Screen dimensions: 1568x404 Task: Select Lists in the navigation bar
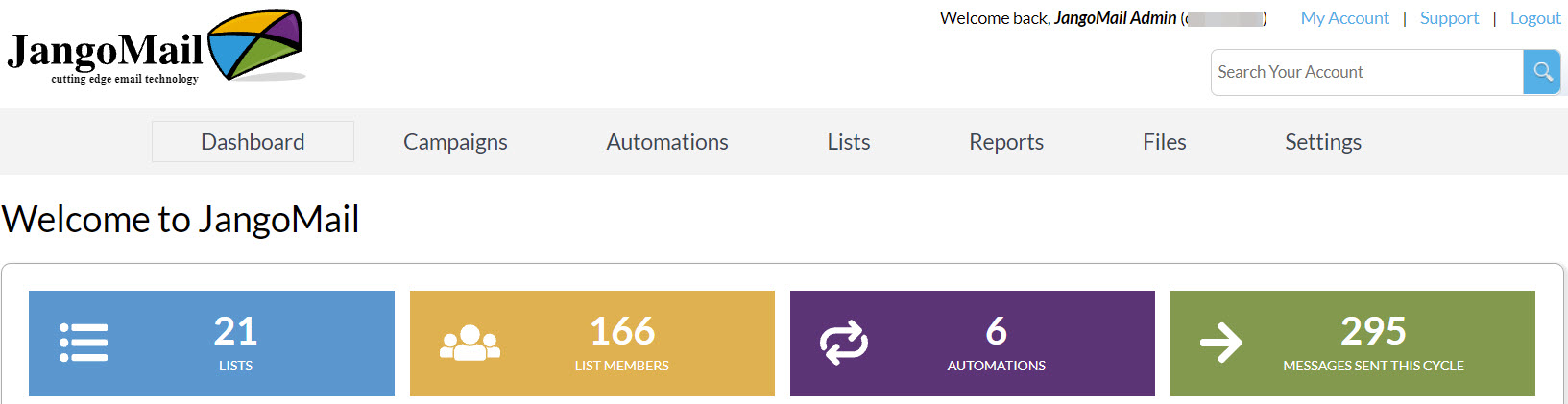[849, 142]
